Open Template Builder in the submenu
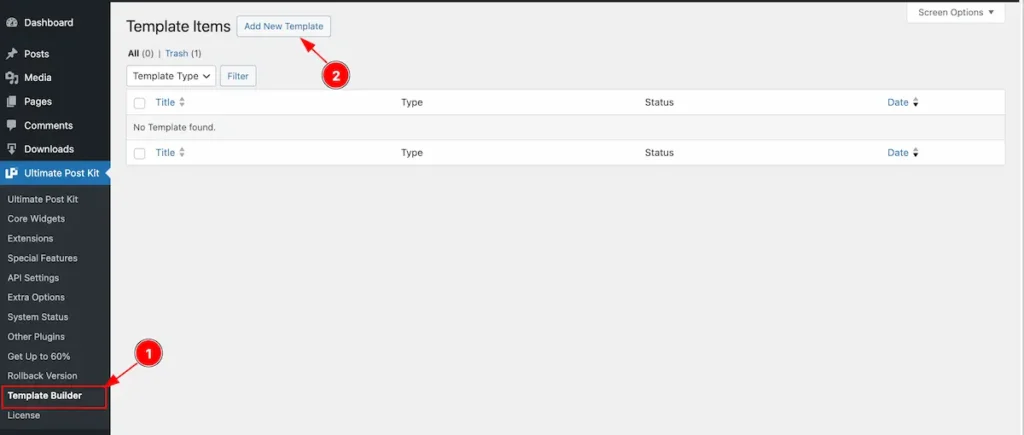 click(x=44, y=396)
